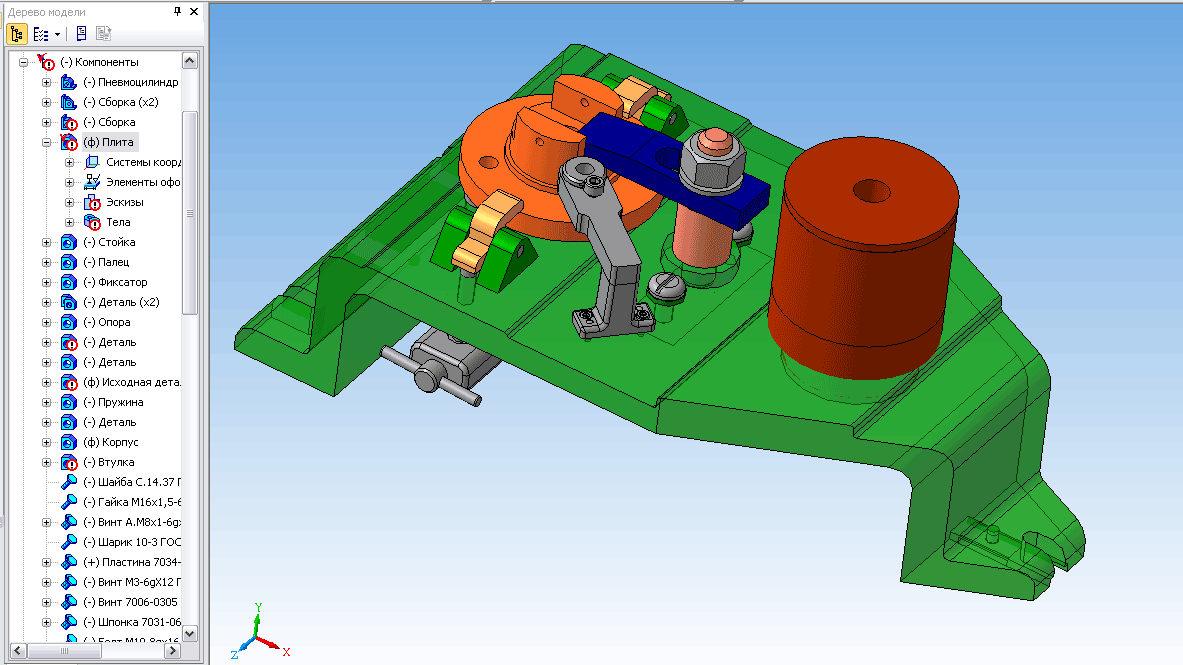Toggle the model tree structure view button
This screenshot has width=1183, height=665.
[17, 34]
